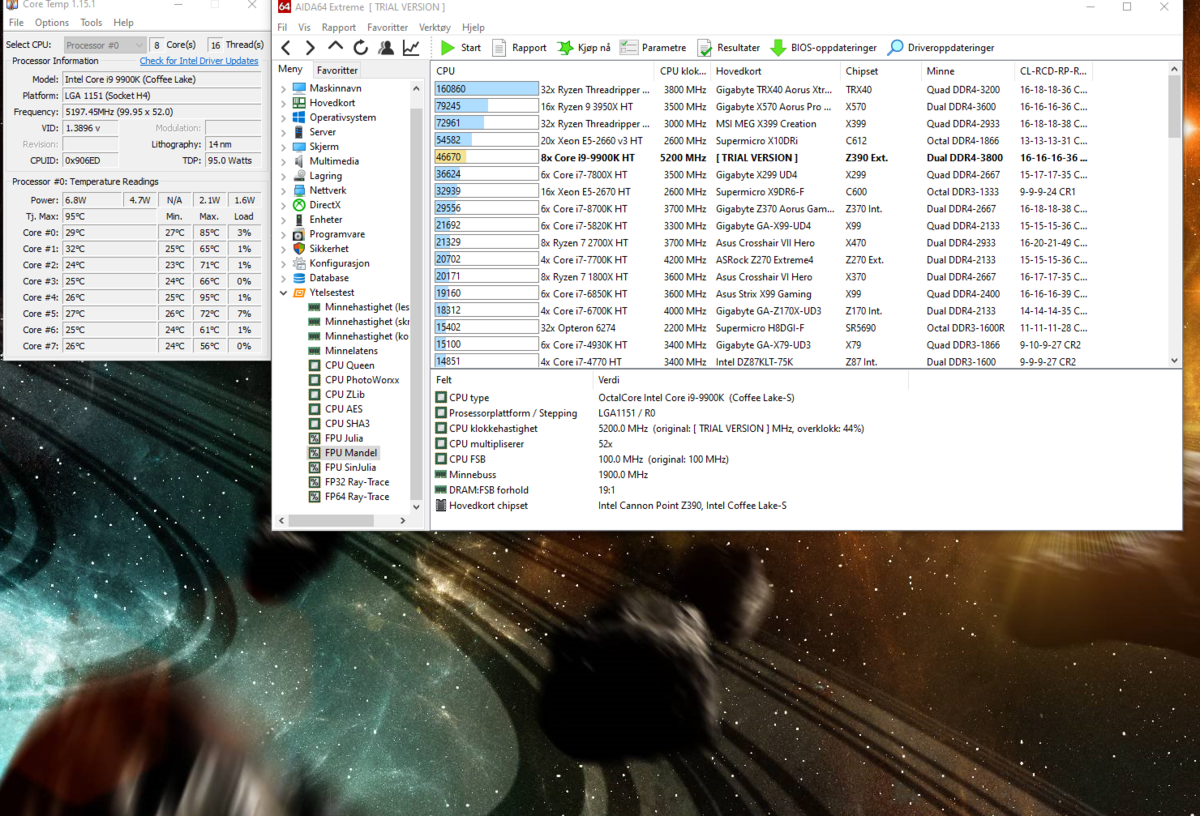Collapse Ytelsestest tree node

pos(285,293)
